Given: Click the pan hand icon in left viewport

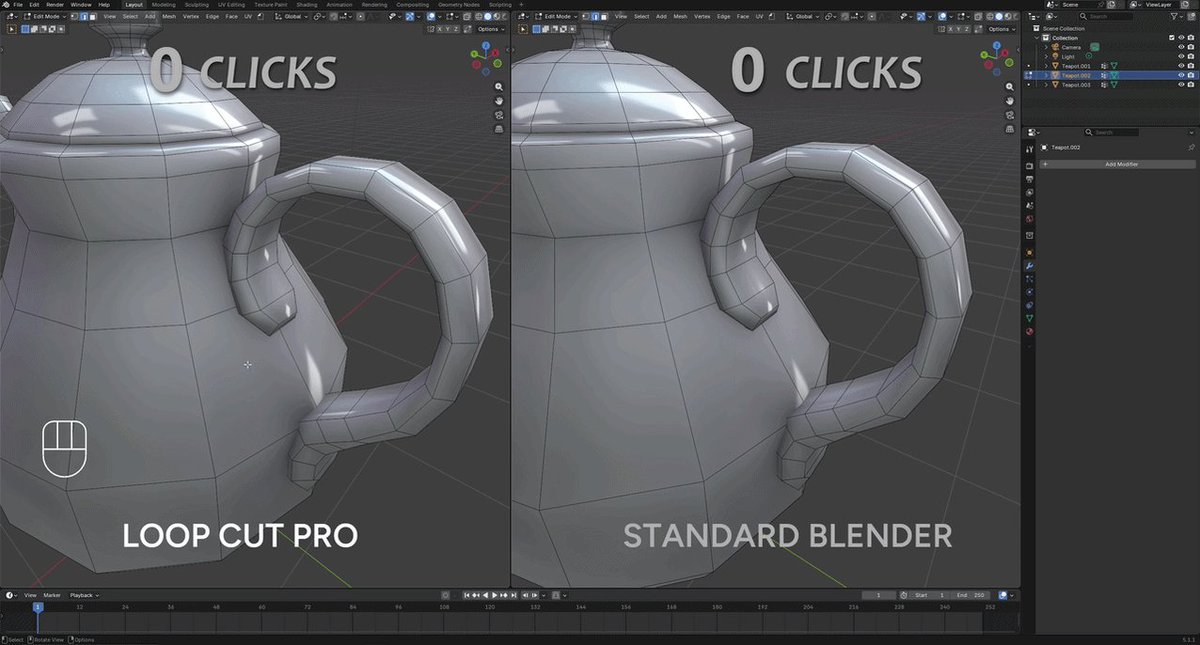Looking at the screenshot, I should pyautogui.click(x=499, y=101).
